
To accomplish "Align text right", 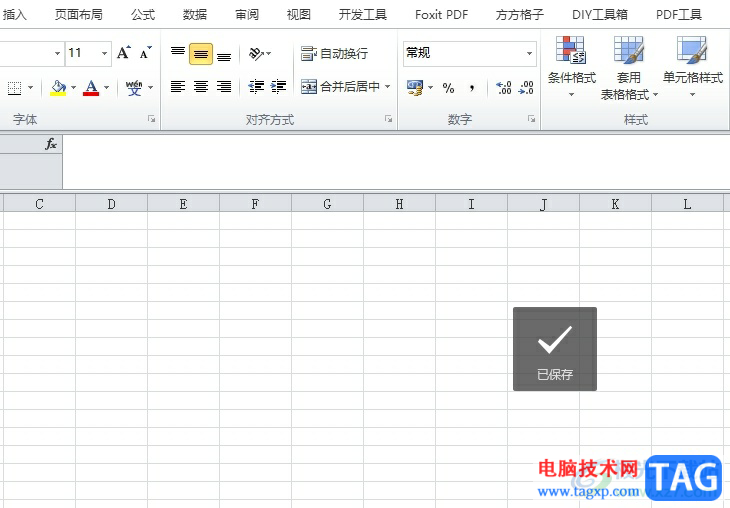I will coord(224,87).
